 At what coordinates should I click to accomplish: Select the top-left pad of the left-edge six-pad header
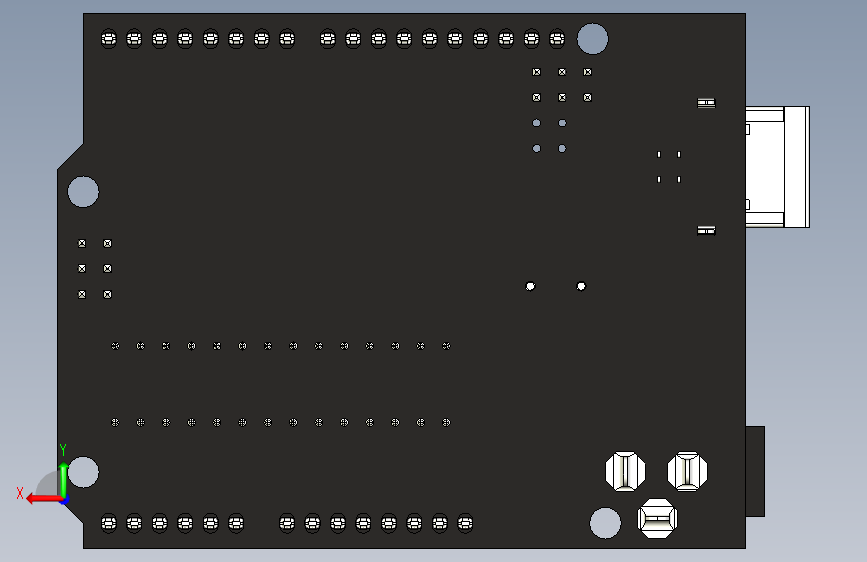82,243
